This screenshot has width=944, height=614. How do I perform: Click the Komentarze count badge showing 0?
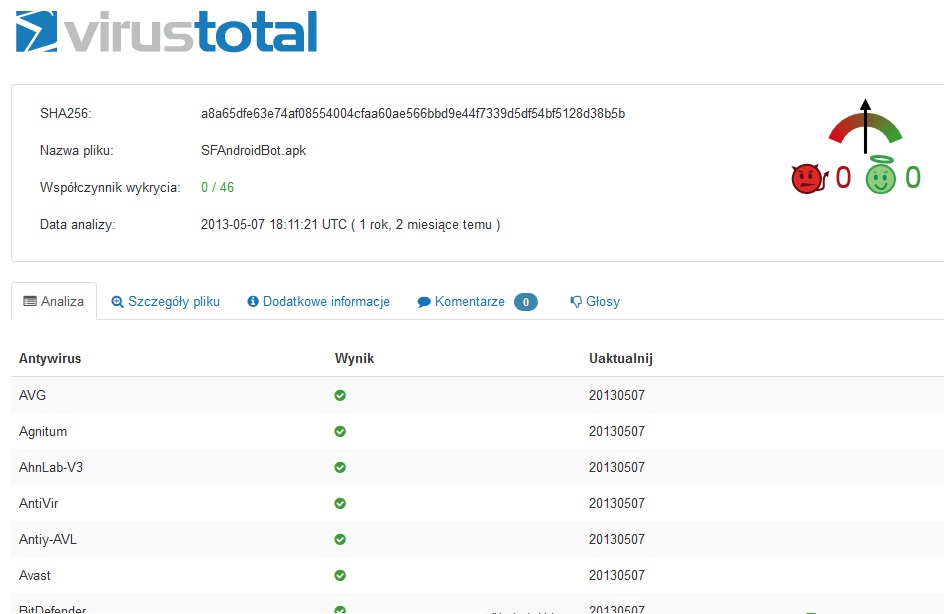tap(526, 302)
